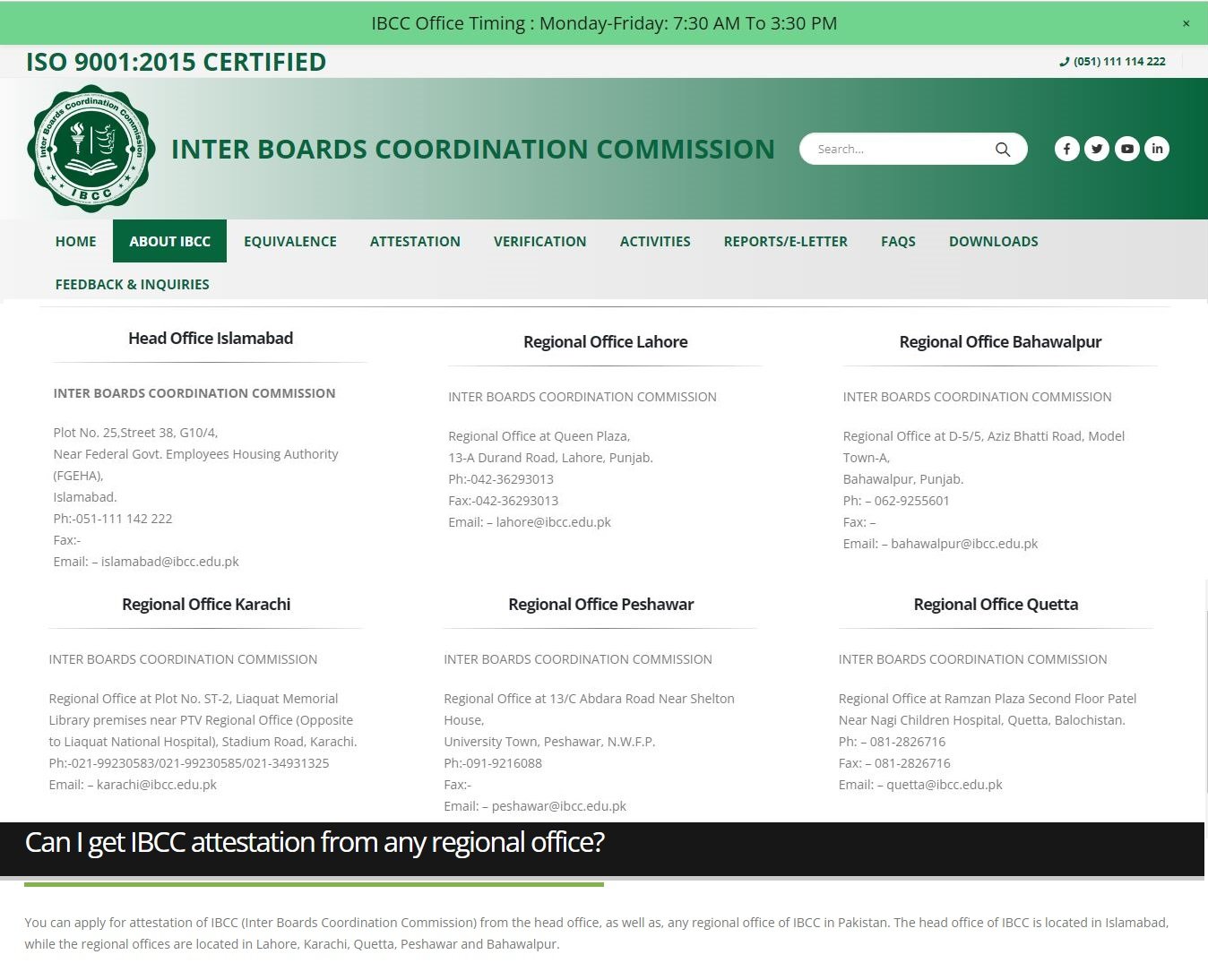Select the VERIFICATION menu item
The image size is (1208, 980).
pyautogui.click(x=539, y=241)
